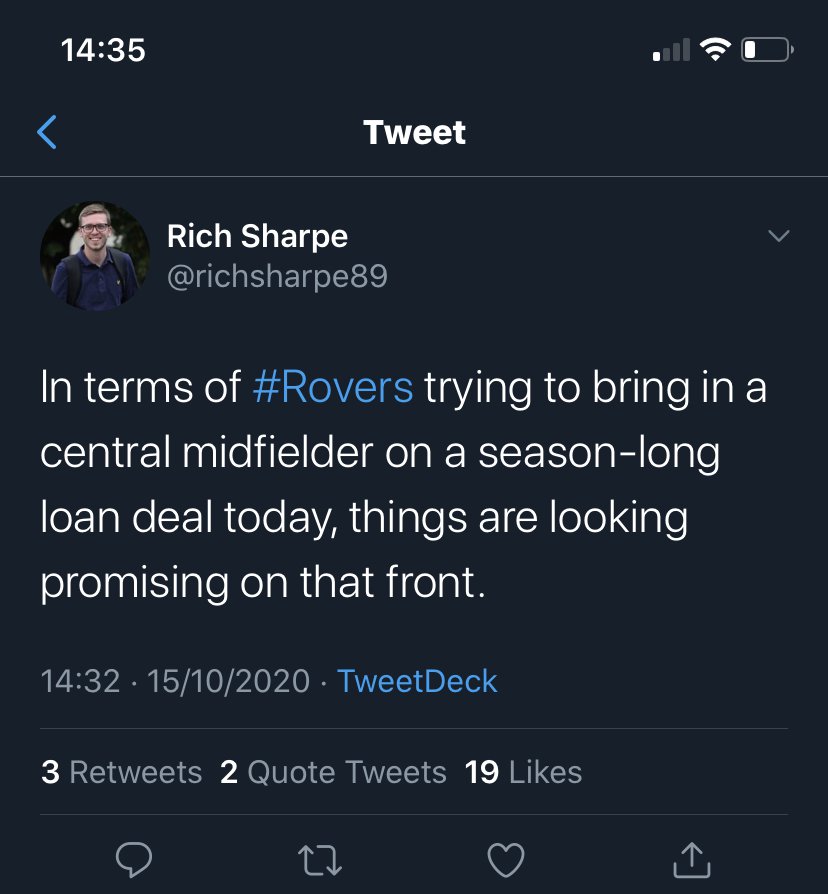Viewport: 828px width, 894px height.
Task: Tap the back arrow icon
Action: click(x=47, y=132)
